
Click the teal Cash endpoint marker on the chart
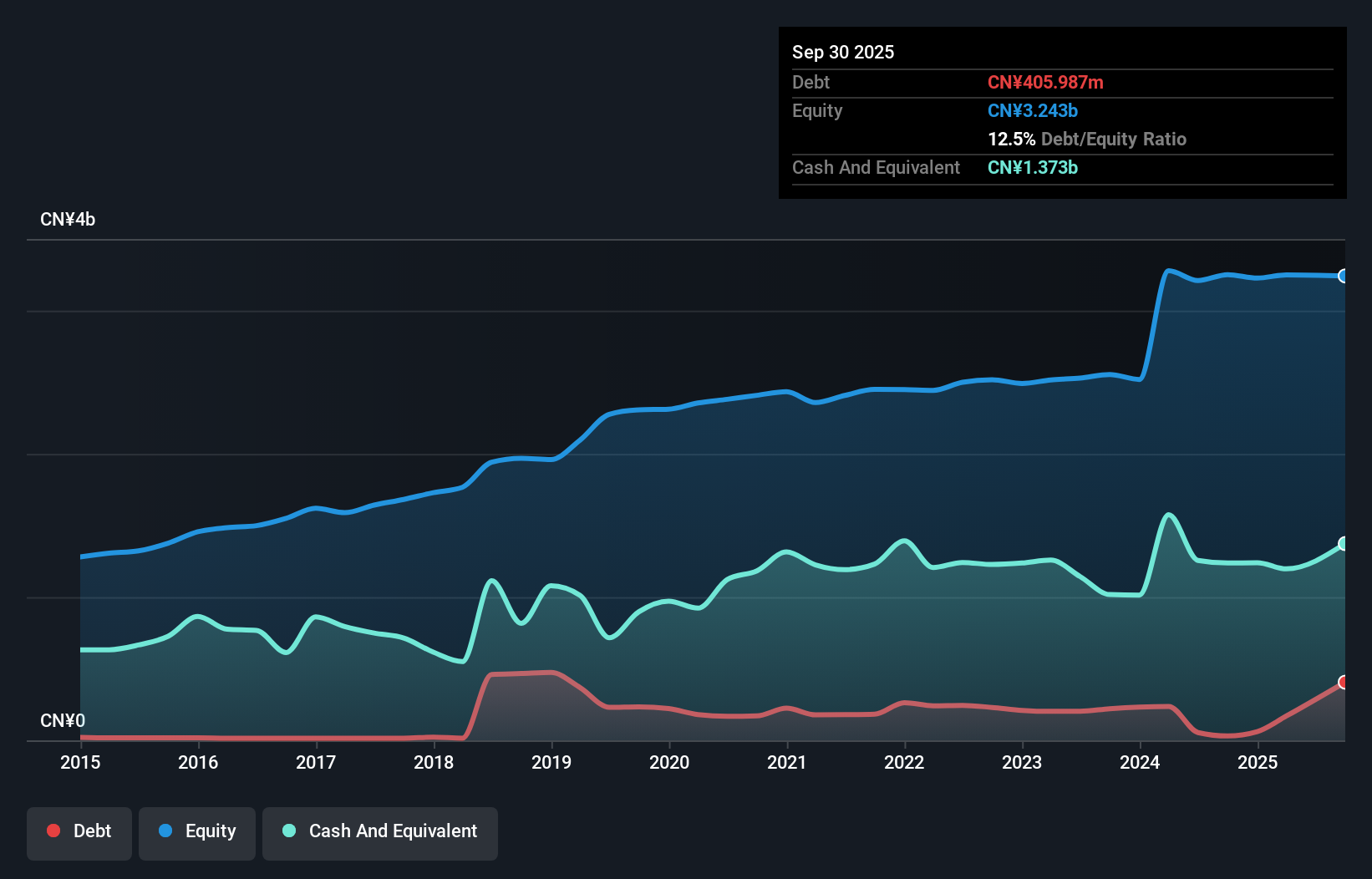pos(1343,544)
